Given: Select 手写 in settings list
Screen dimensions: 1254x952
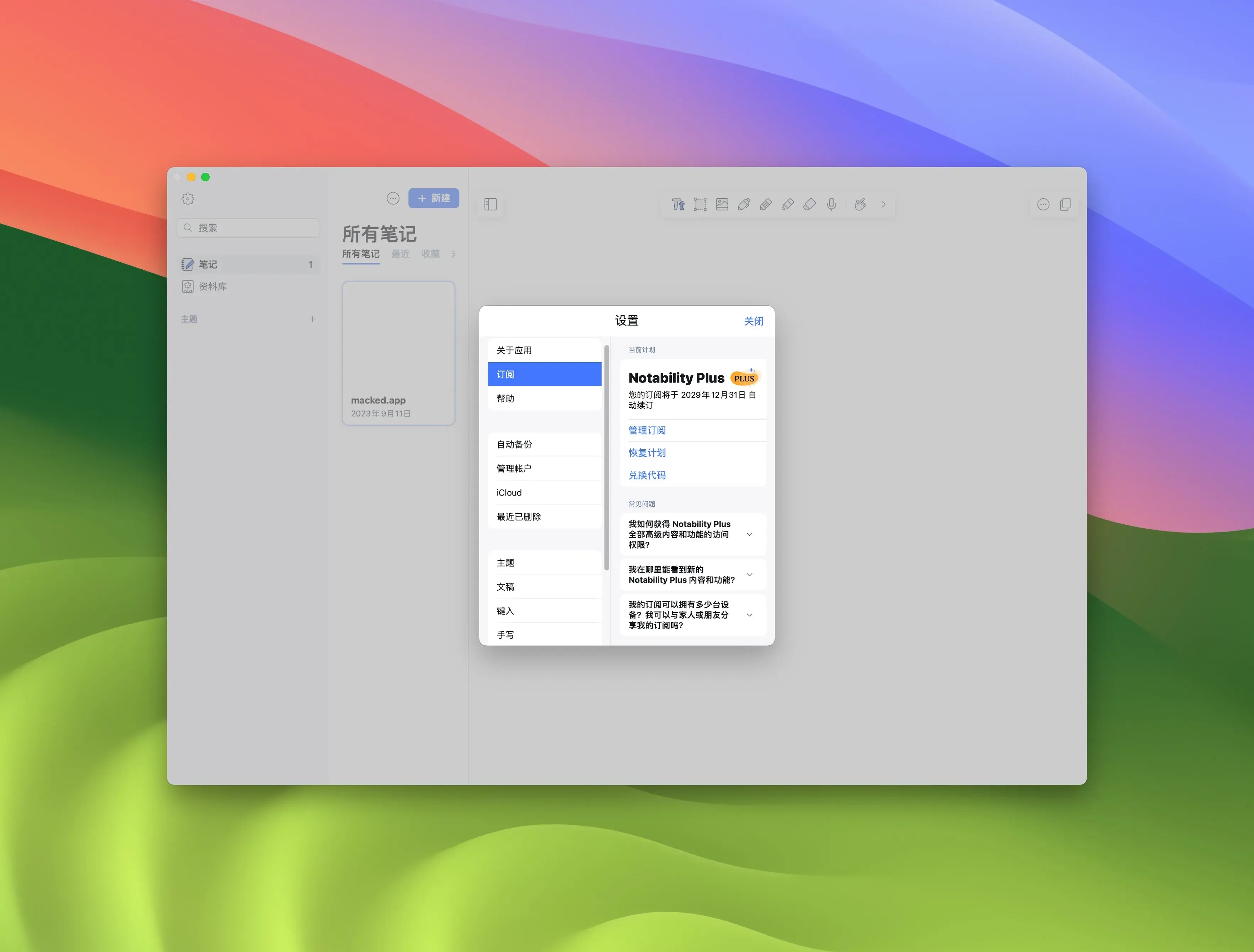Looking at the screenshot, I should point(544,635).
